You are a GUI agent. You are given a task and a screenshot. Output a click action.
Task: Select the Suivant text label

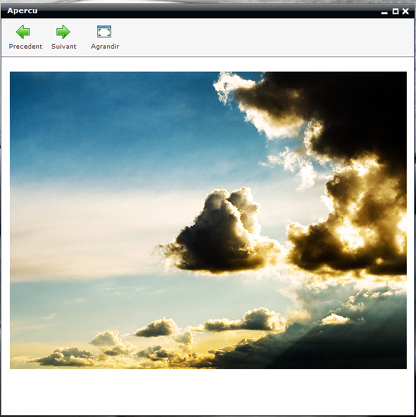click(64, 46)
